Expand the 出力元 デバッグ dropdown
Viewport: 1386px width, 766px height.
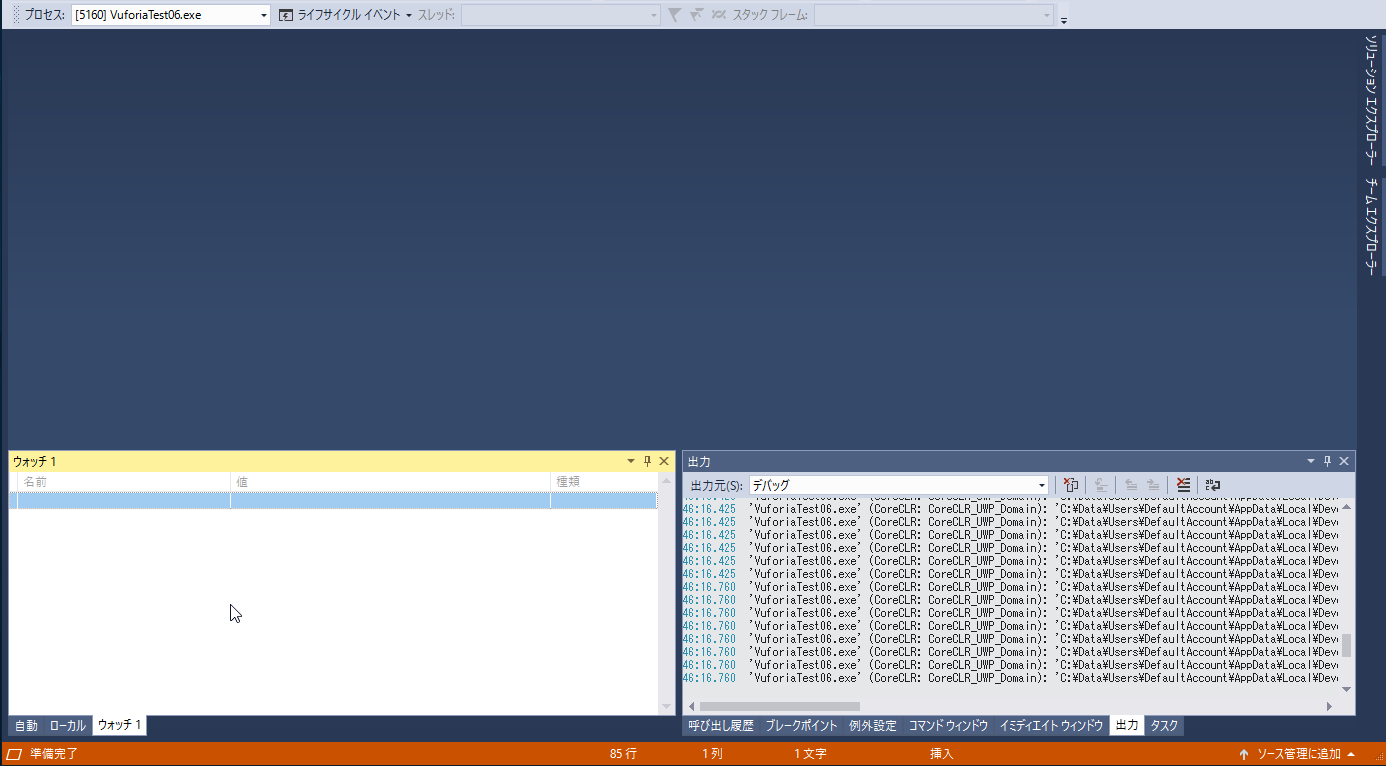click(1041, 485)
